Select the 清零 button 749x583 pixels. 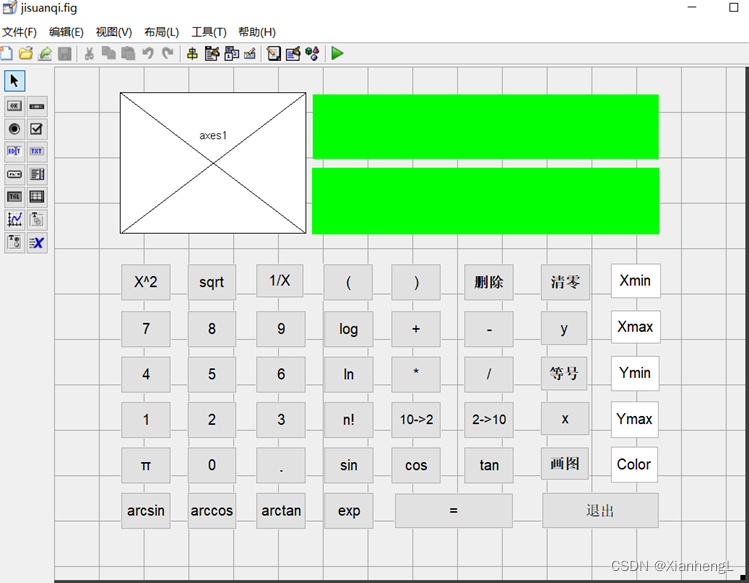click(565, 282)
